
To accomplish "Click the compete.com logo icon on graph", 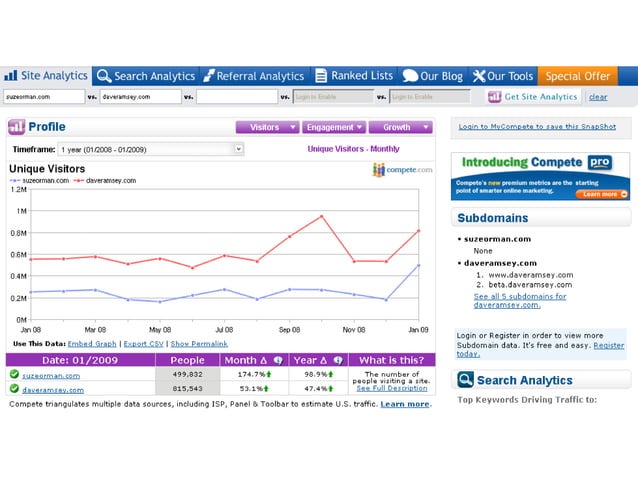I will coord(379,170).
